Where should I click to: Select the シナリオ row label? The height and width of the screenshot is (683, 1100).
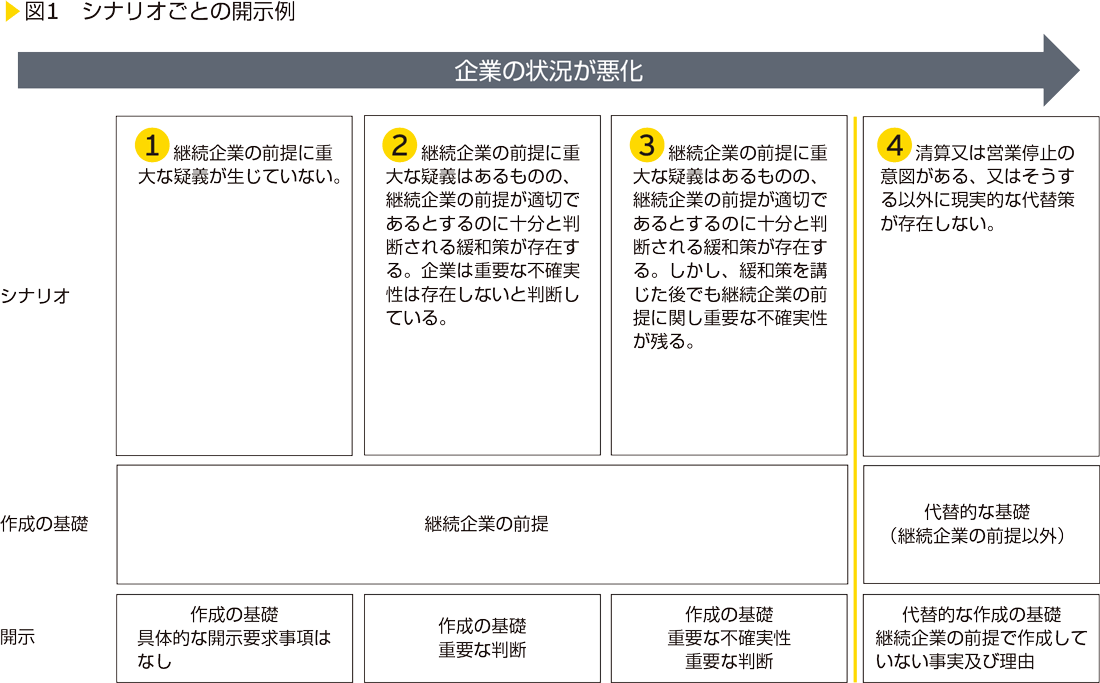point(35,295)
